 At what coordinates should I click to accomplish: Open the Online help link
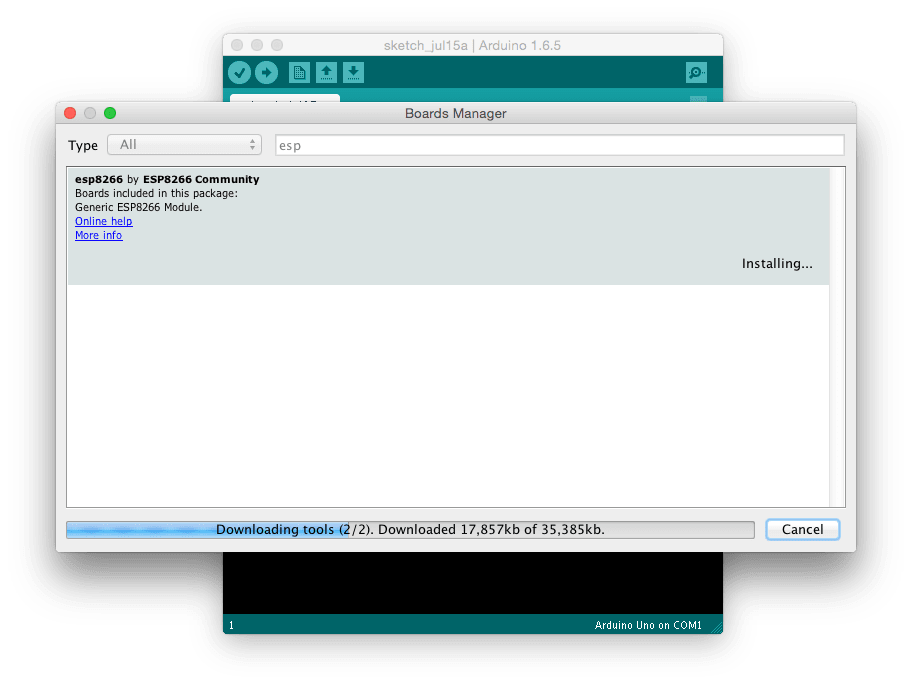pyautogui.click(x=104, y=221)
